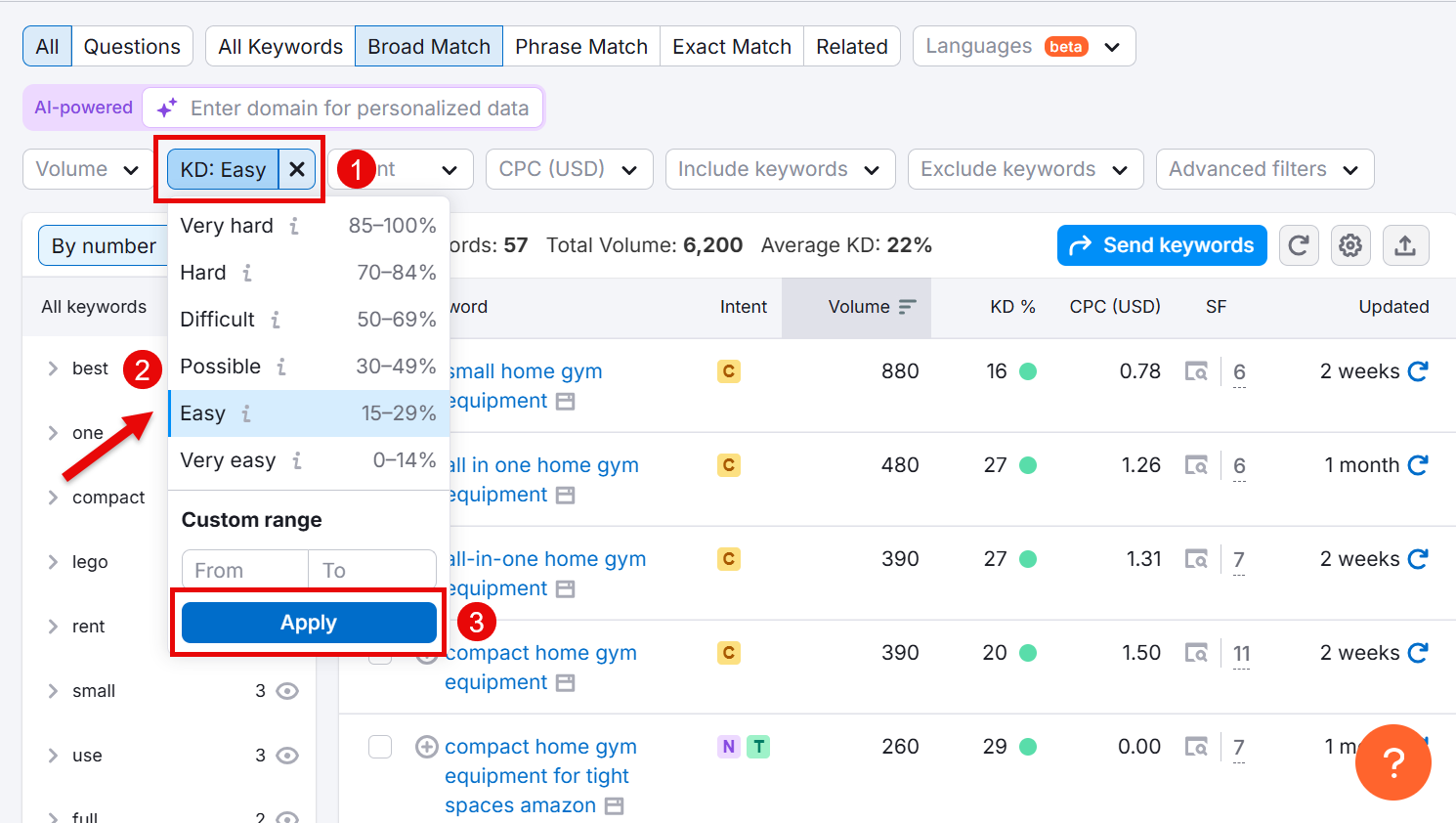Update metrics for all in one home gym equipment
The width and height of the screenshot is (1456, 823).
[1419, 464]
